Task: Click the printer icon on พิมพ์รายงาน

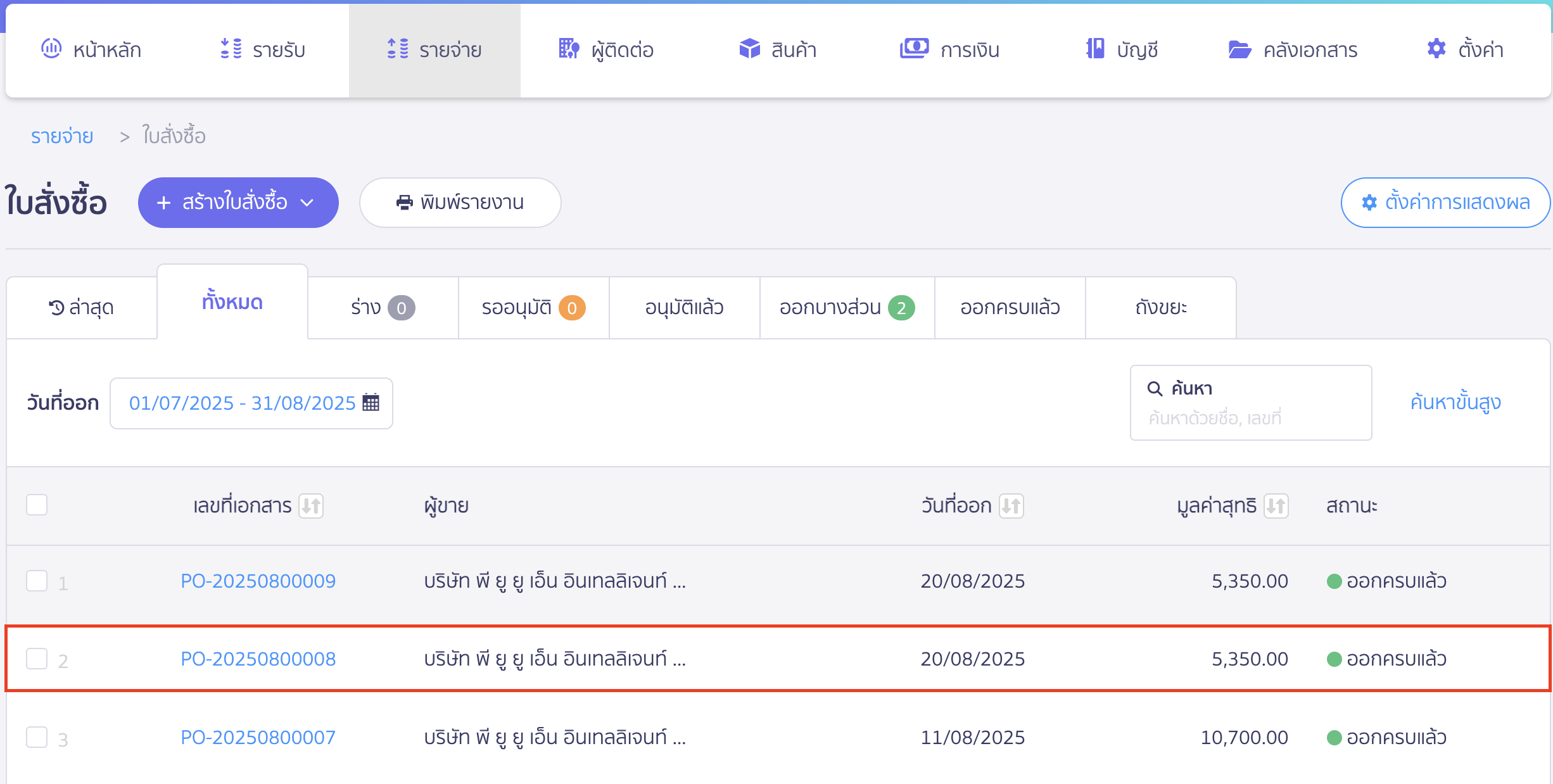Action: pos(404,203)
